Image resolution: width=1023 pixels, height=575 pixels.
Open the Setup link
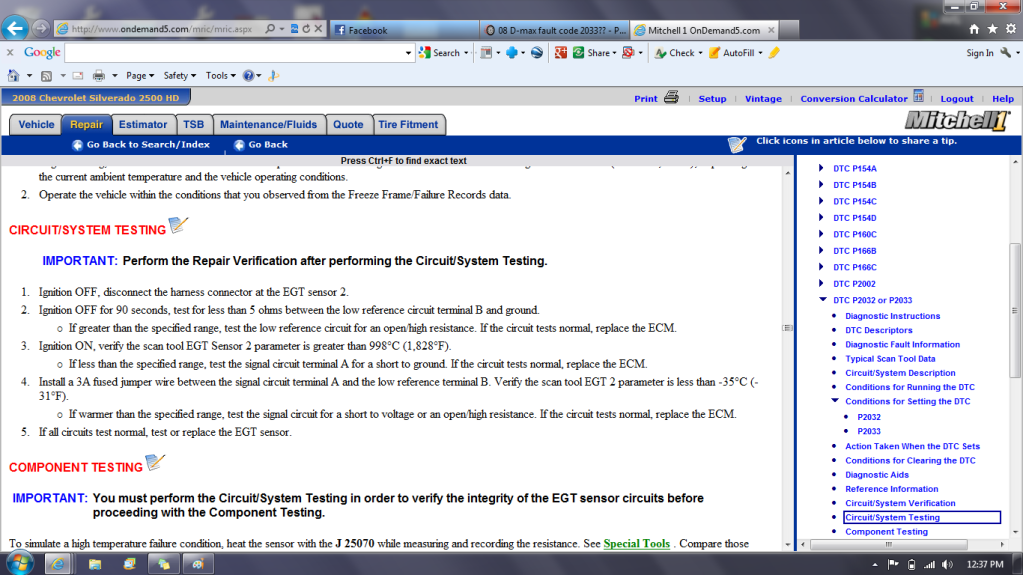coord(712,99)
